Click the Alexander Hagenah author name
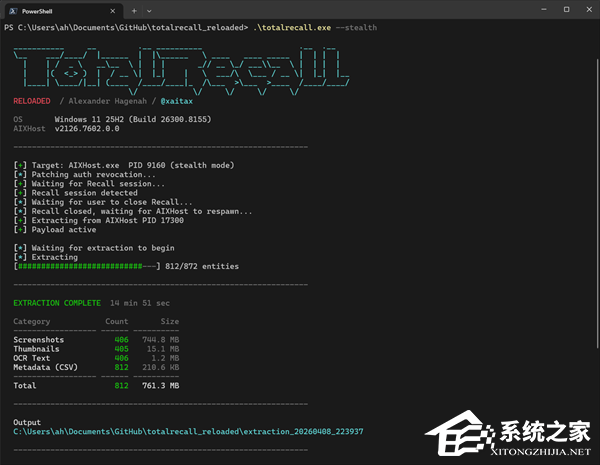This screenshot has width=600, height=465. pyautogui.click(x=108, y=101)
